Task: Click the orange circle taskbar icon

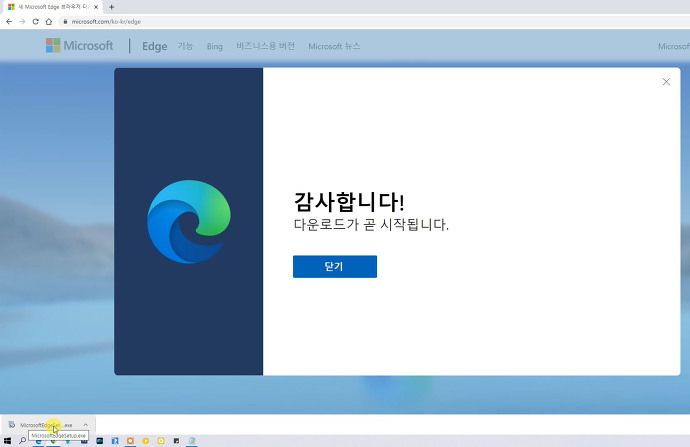Action: click(x=130, y=441)
